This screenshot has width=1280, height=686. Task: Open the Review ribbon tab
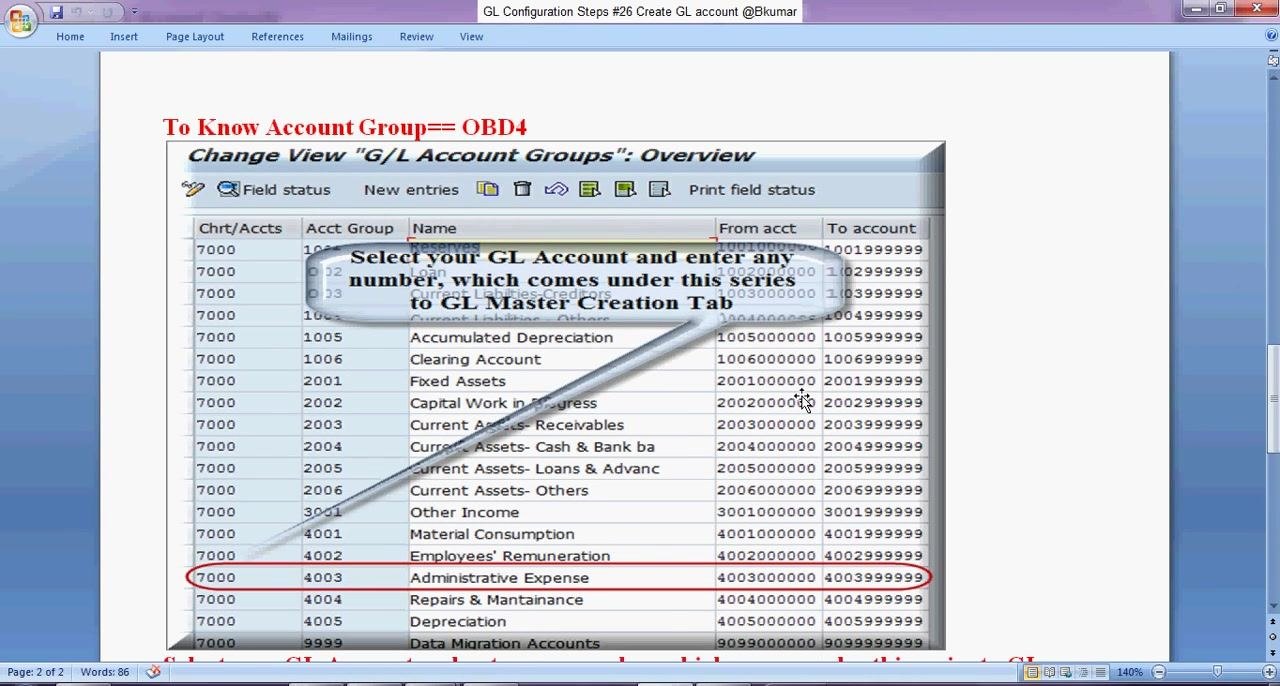point(416,37)
